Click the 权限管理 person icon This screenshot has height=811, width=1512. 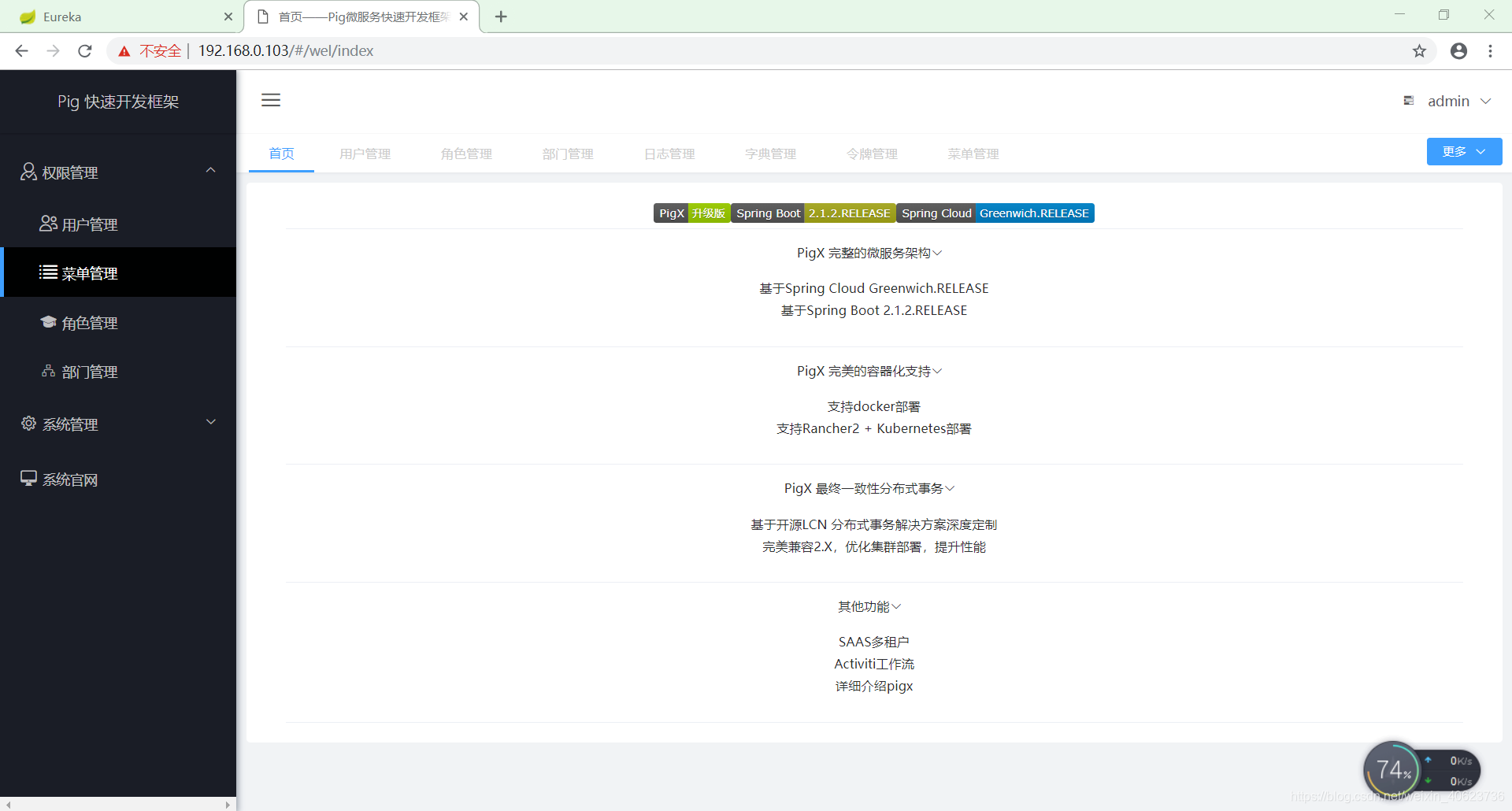[28, 172]
